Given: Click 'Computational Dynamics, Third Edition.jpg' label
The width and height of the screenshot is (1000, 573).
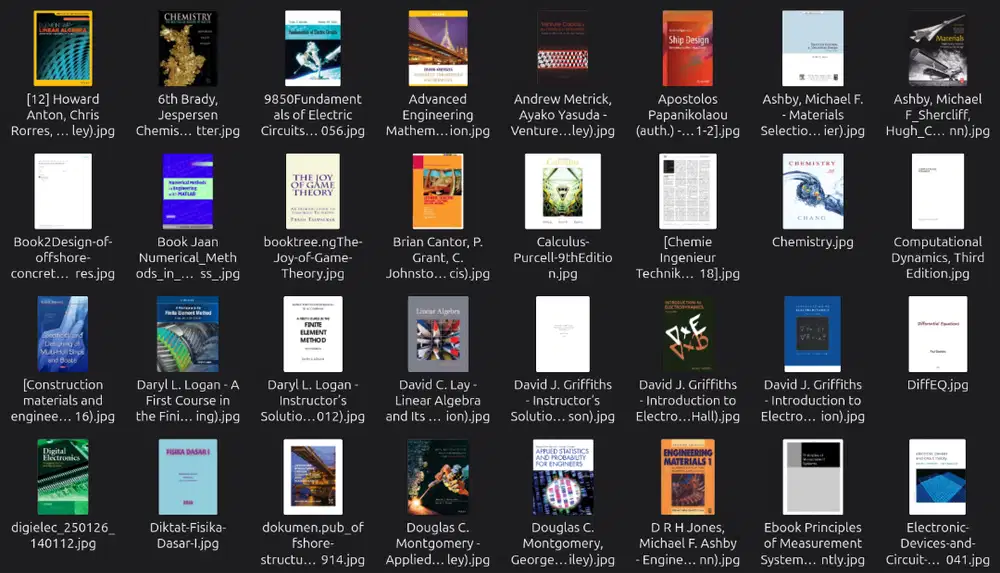Looking at the screenshot, I should click(x=938, y=258).
